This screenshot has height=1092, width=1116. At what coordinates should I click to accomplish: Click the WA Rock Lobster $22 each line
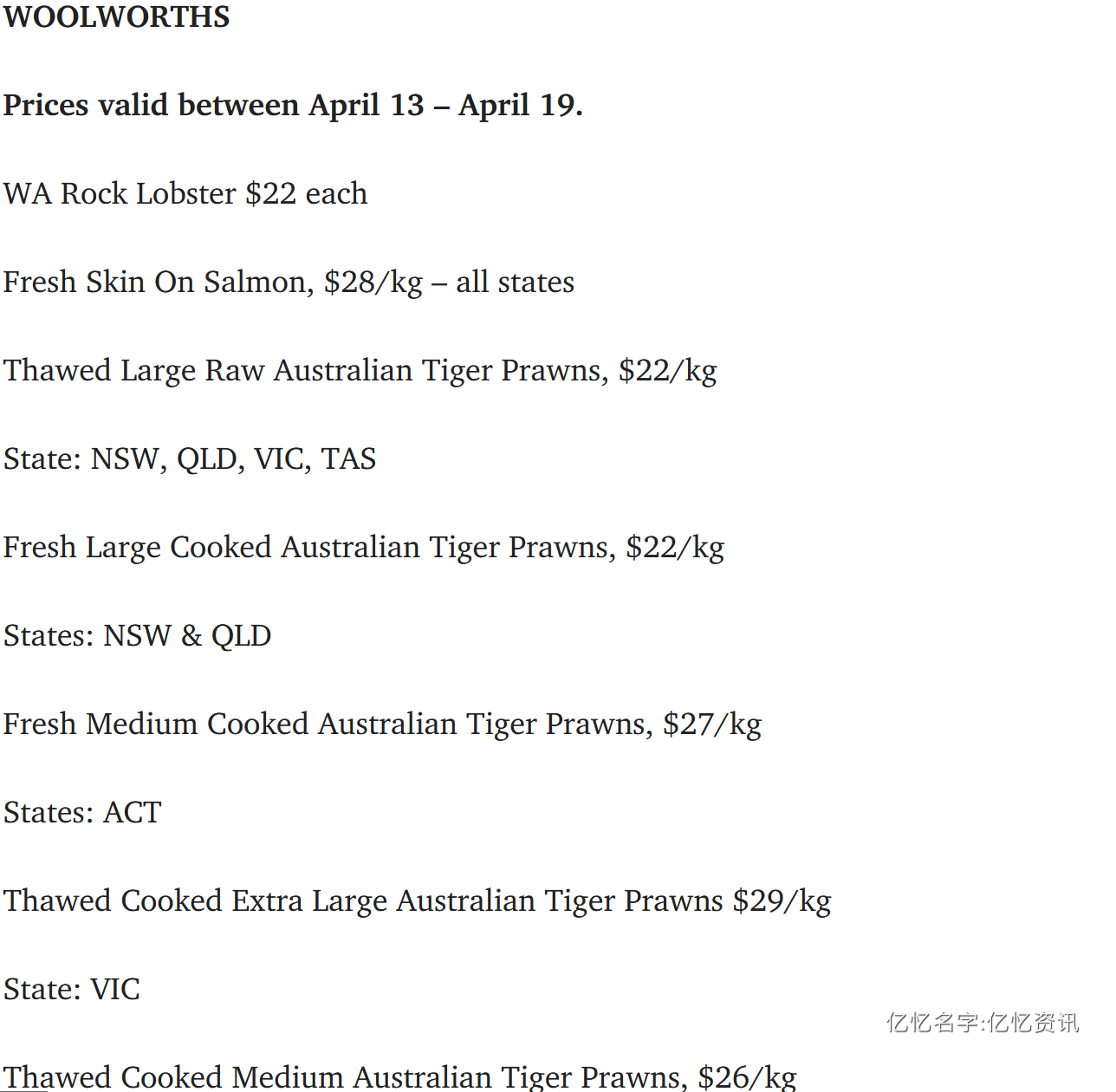click(x=185, y=193)
